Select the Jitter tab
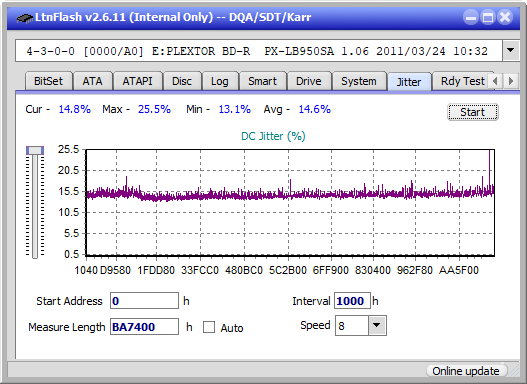Screen dimensions: 527x384 [x=409, y=82]
